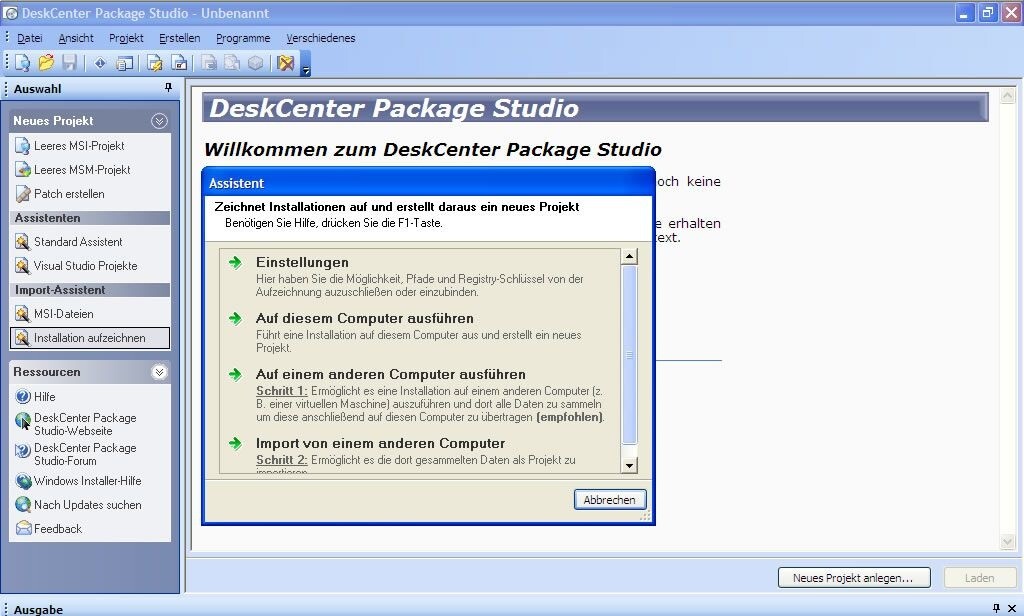
Task: Click the stacked windows toolbar icon
Action: click(124, 63)
